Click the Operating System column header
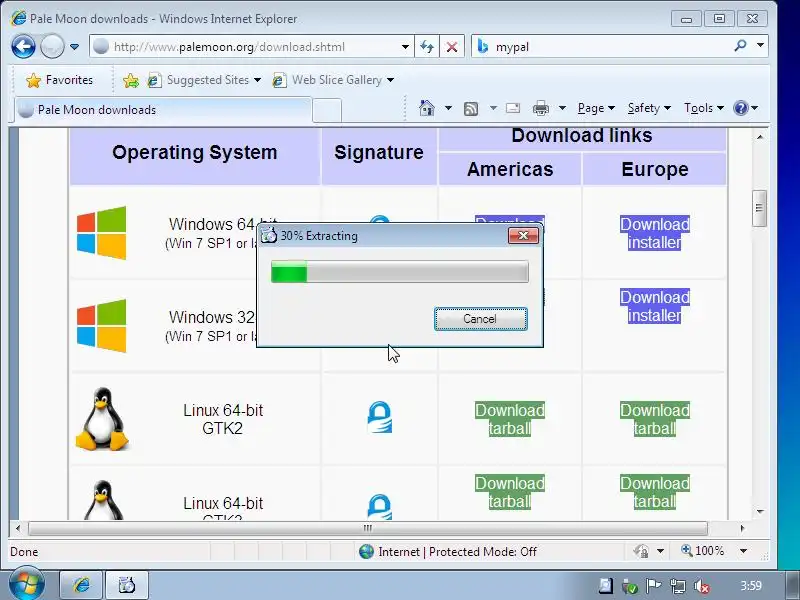This screenshot has height=600, width=800. coord(195,153)
